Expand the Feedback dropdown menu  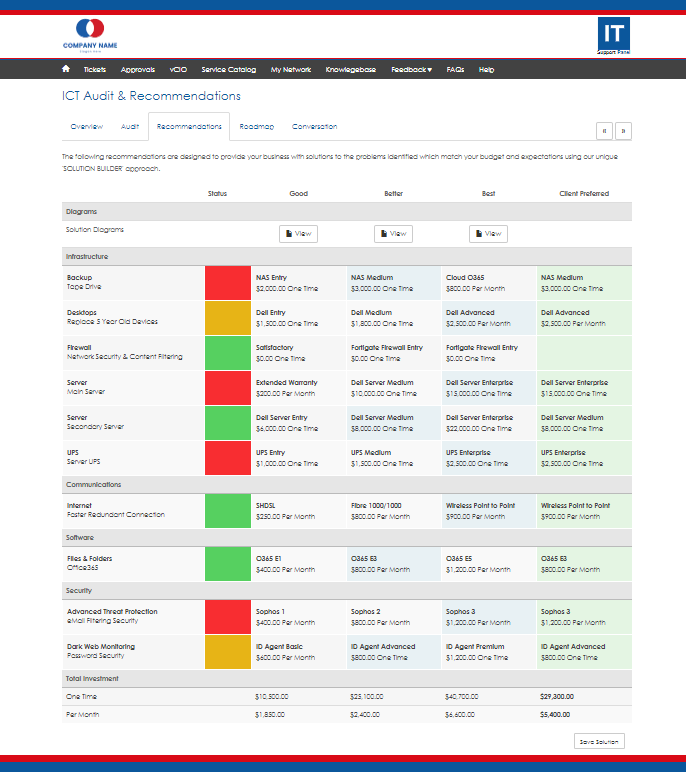pyautogui.click(x=411, y=70)
